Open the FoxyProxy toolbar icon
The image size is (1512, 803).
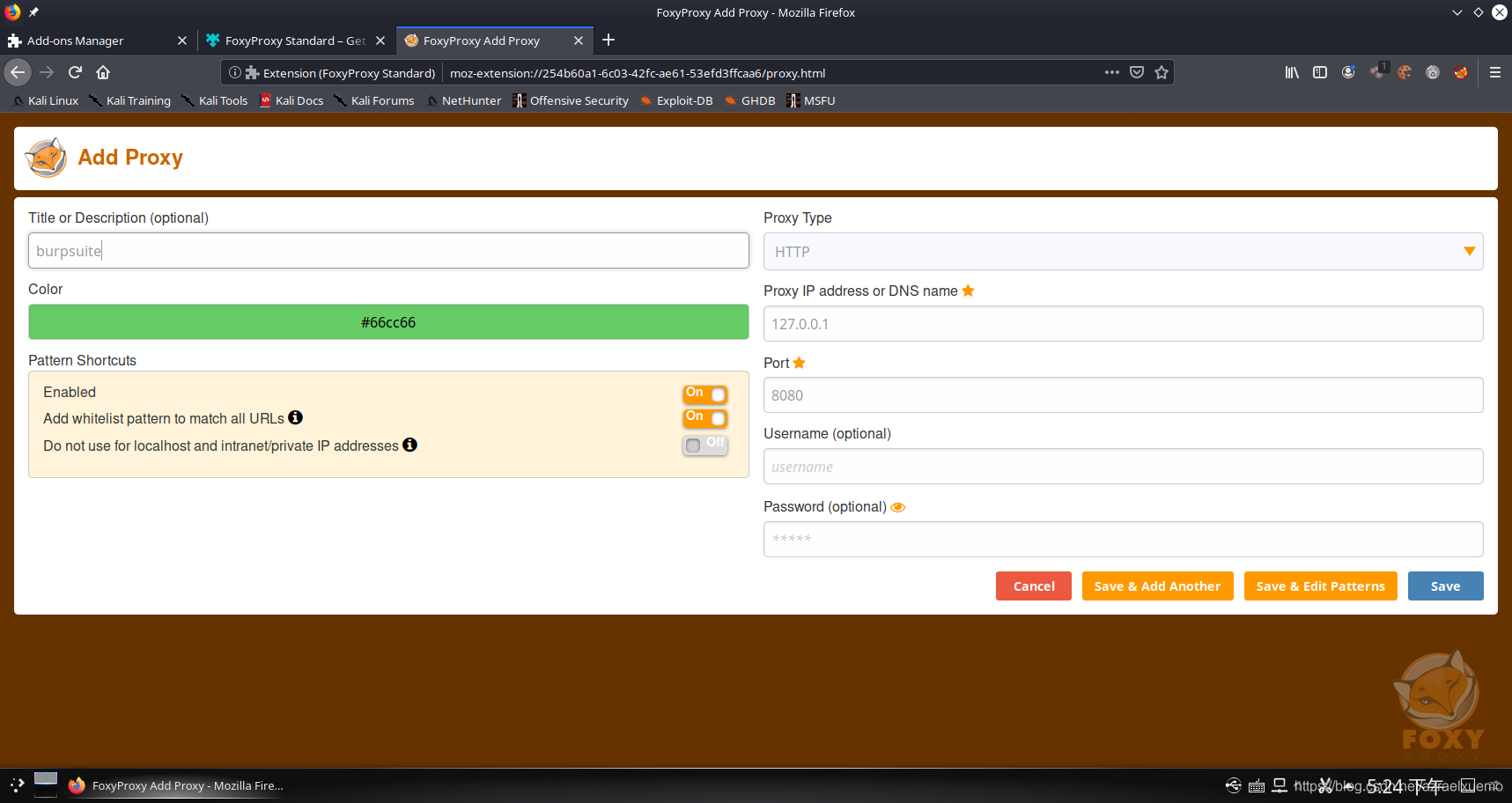(1461, 72)
